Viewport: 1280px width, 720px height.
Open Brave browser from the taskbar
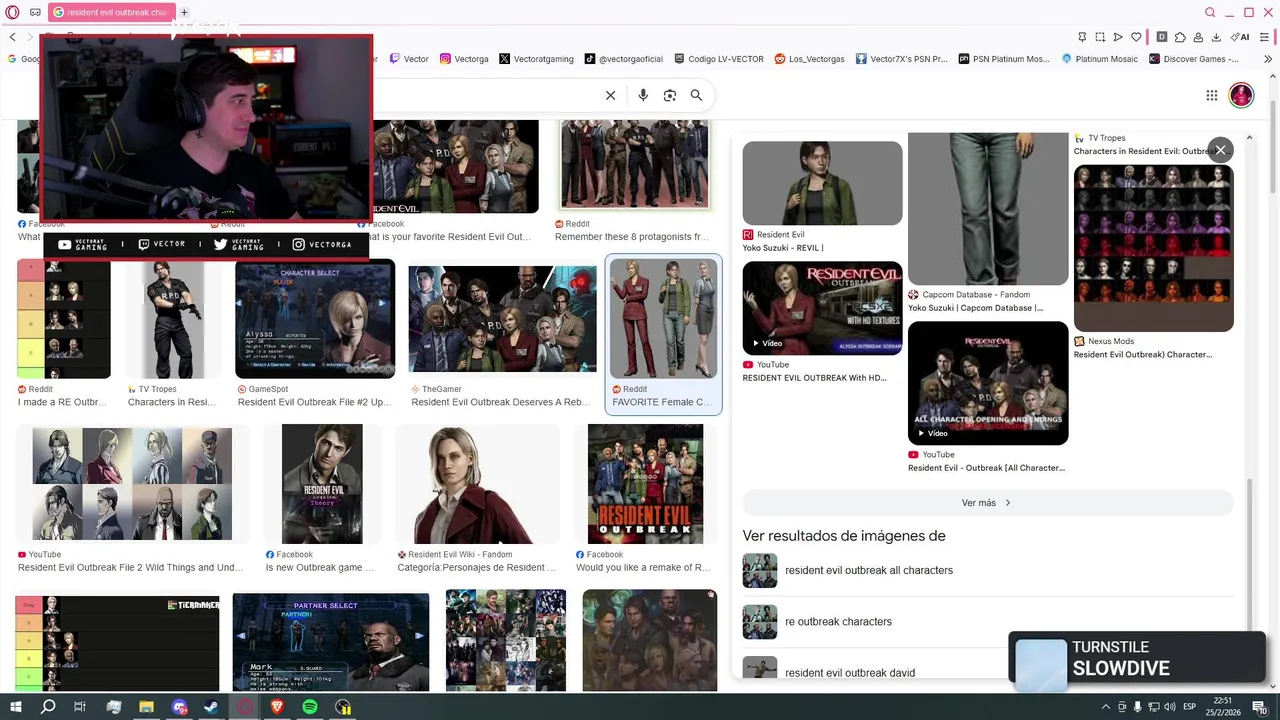tap(277, 707)
